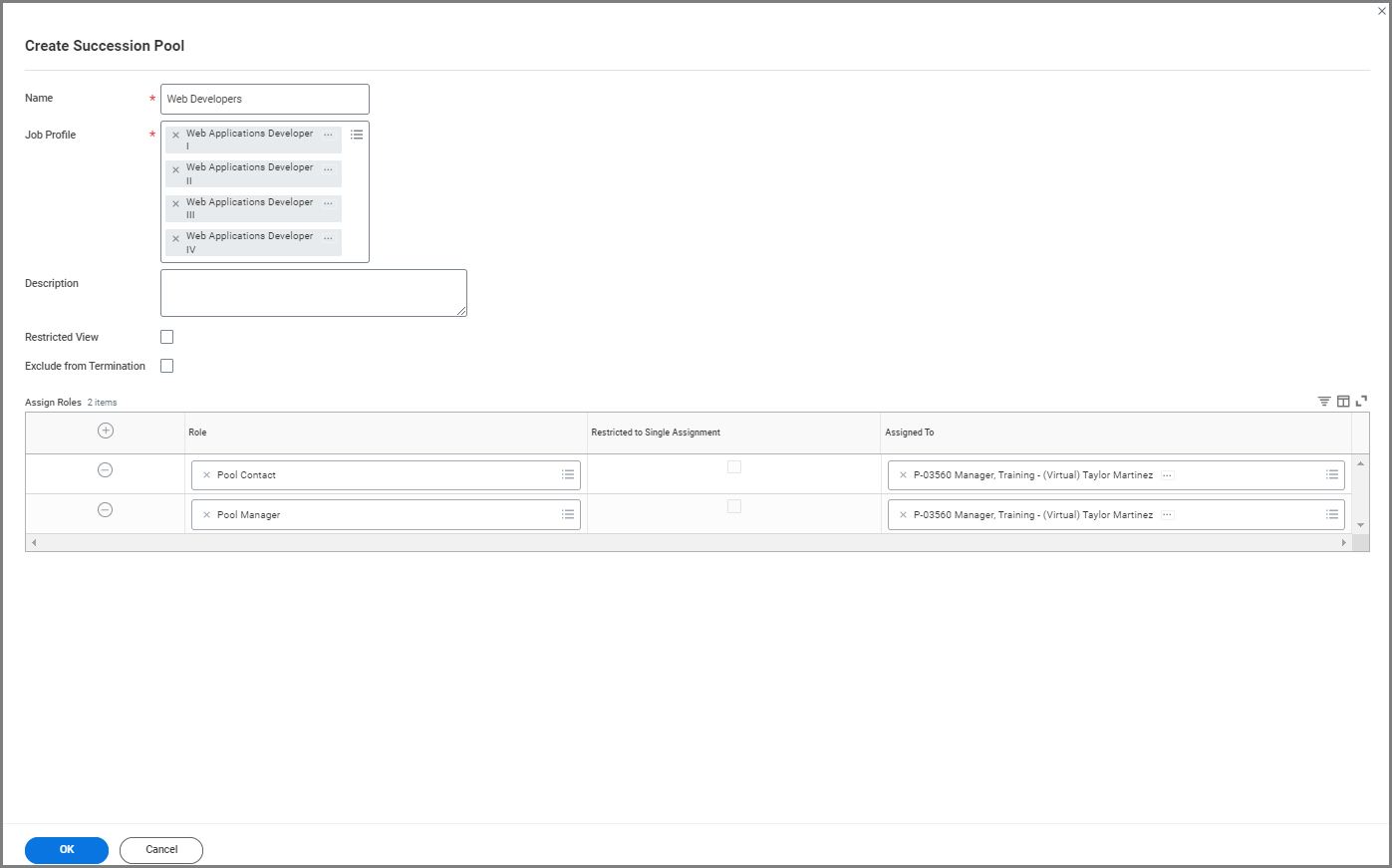The height and width of the screenshot is (868, 1392).
Task: Open Assigned To prompt for Pool Contact row
Action: click(x=1332, y=475)
